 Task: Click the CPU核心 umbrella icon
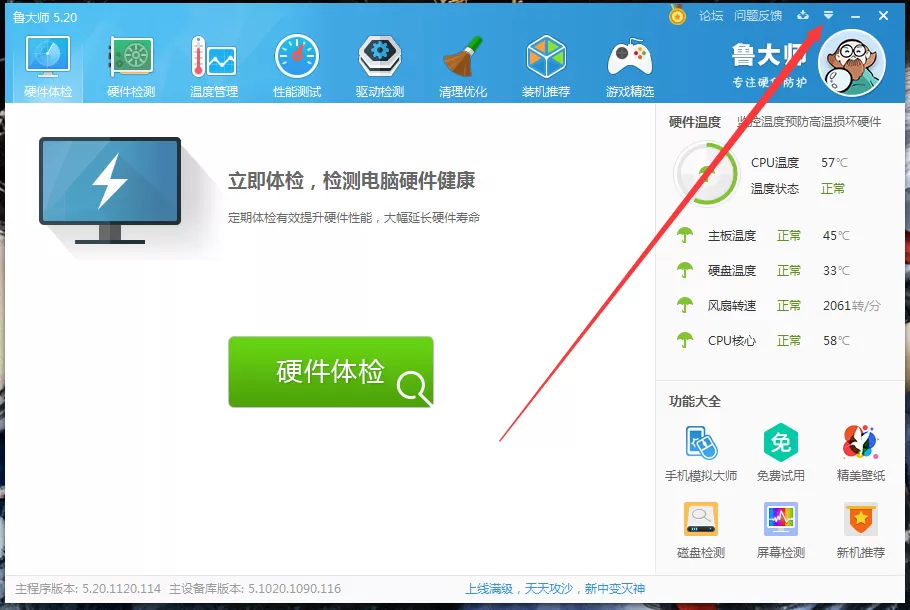[x=685, y=340]
